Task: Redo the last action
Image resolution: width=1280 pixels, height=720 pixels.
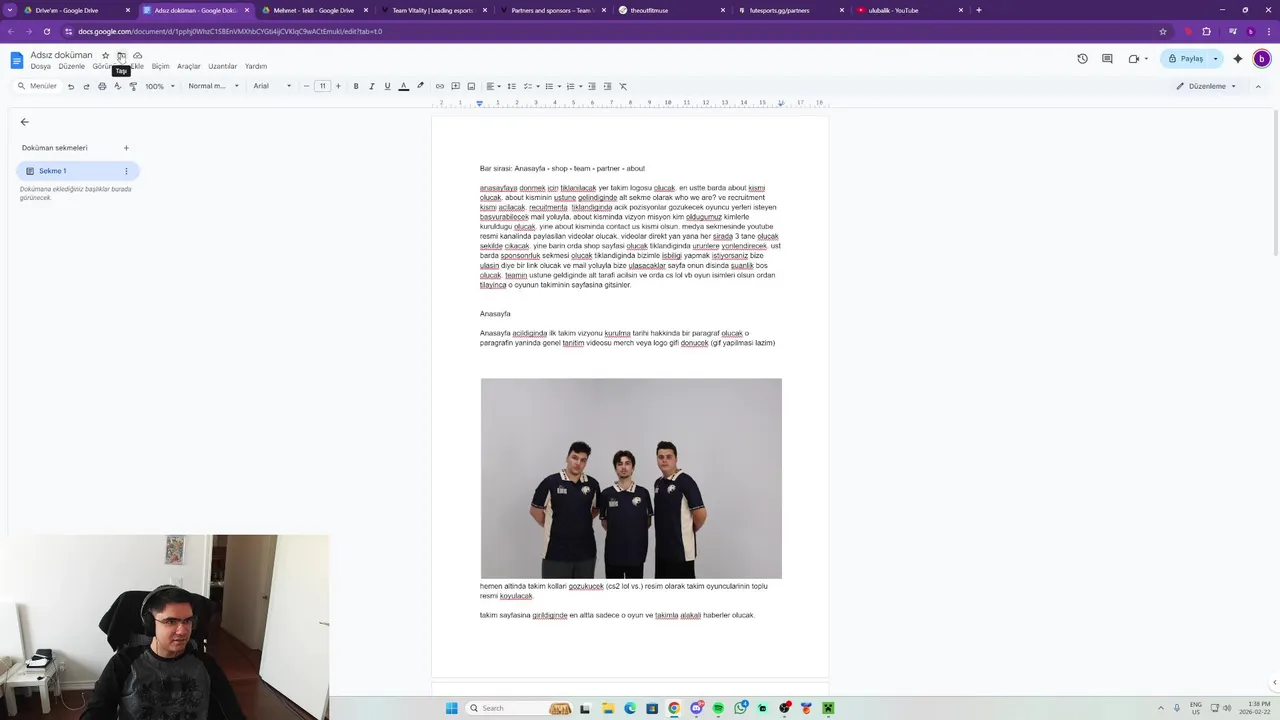Action: (x=86, y=86)
